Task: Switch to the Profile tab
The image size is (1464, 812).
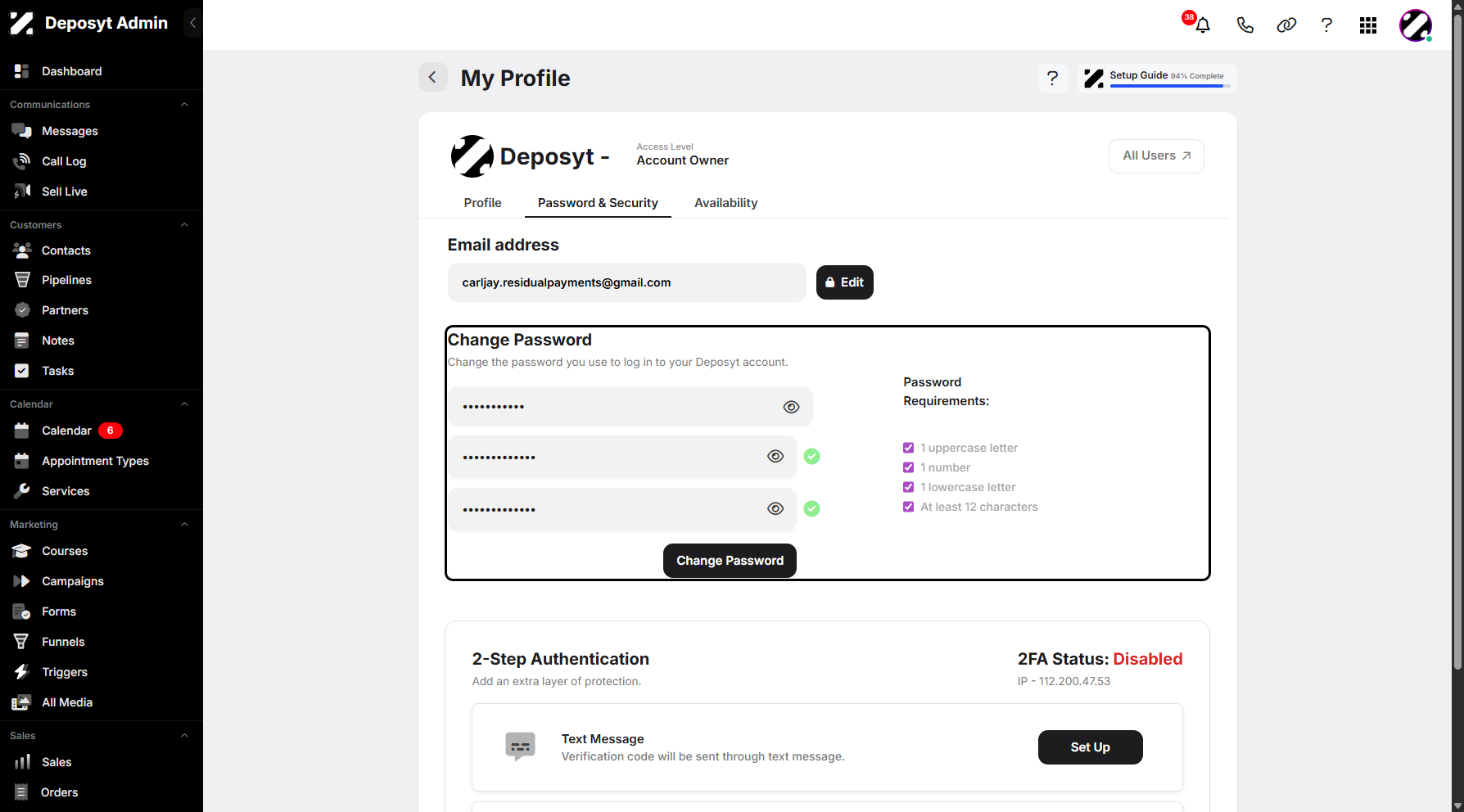Action: tap(482, 203)
